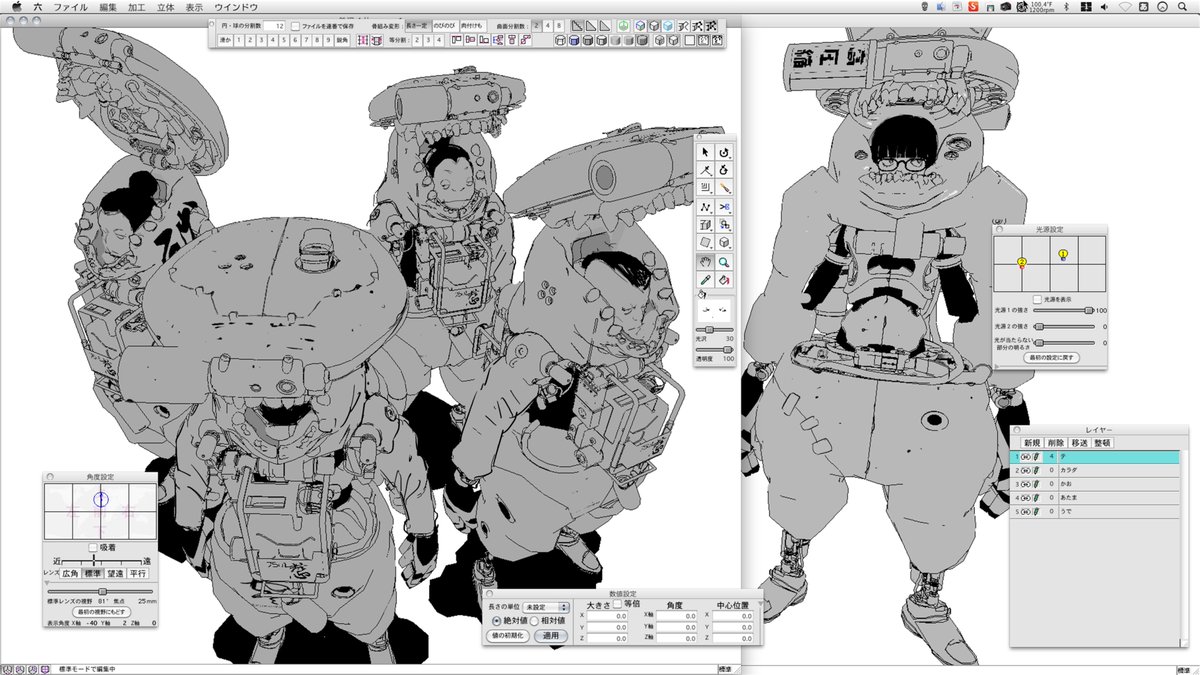This screenshot has width=1200, height=675.
Task: Open the 長さの単位 dropdown
Action: (546, 606)
